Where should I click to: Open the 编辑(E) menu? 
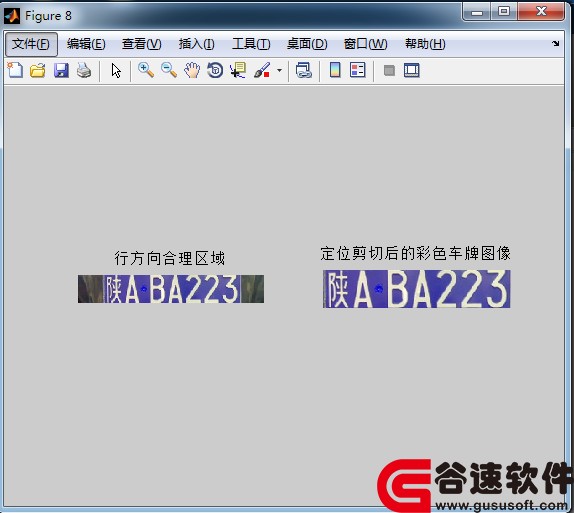86,44
